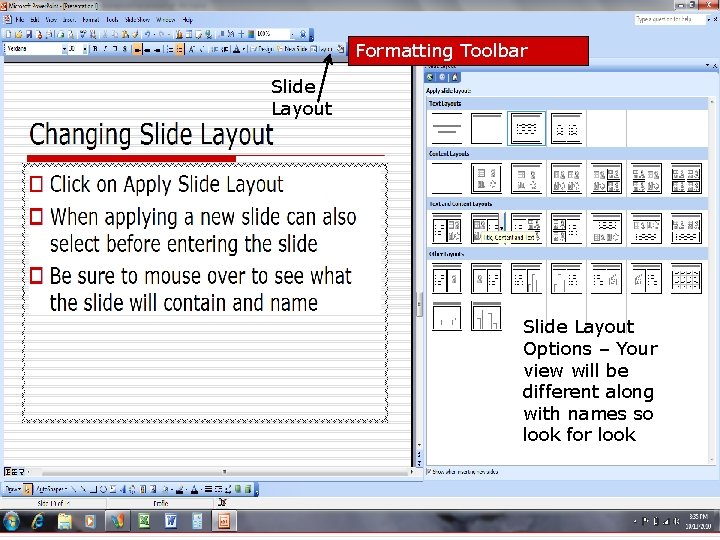Click the Windows Start orb
Screen dimensions: 720x540
click(11, 522)
